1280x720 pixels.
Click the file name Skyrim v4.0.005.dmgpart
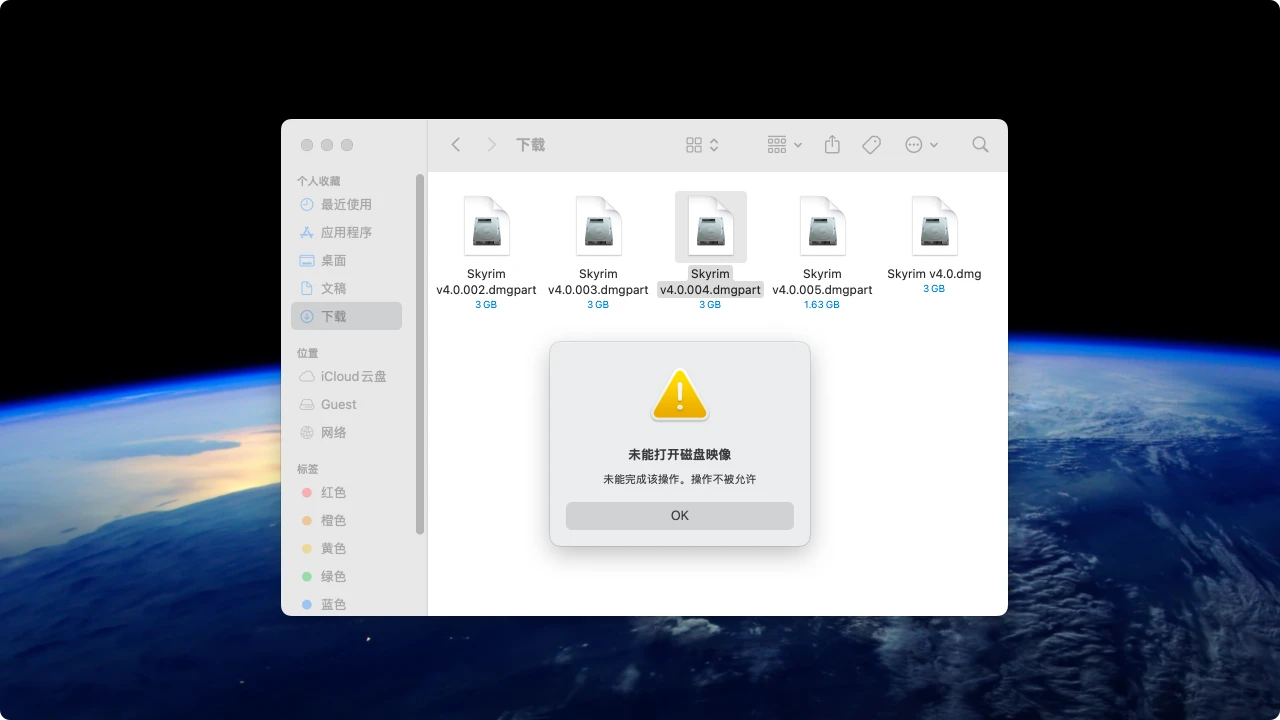[822, 282]
